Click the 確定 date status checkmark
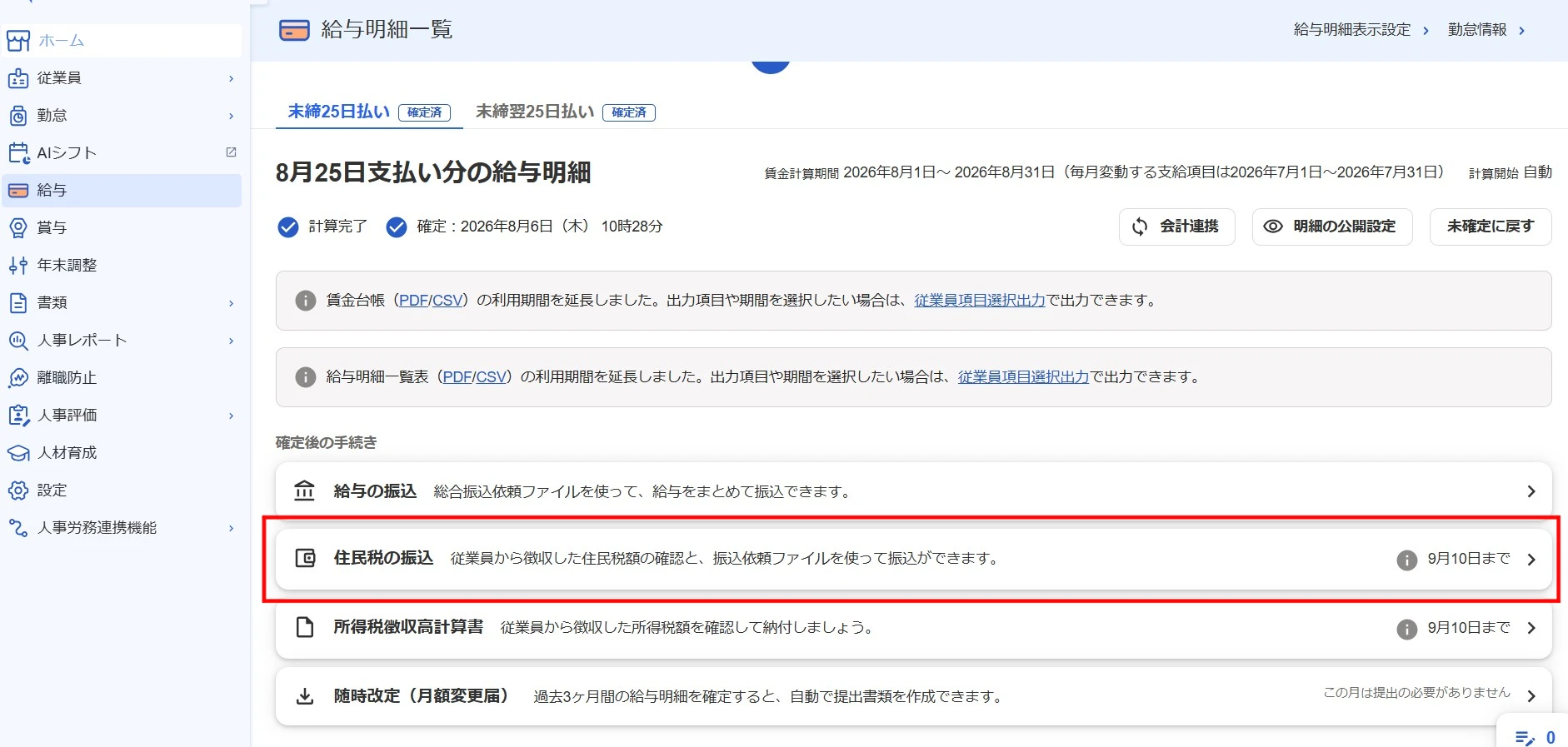 397,227
